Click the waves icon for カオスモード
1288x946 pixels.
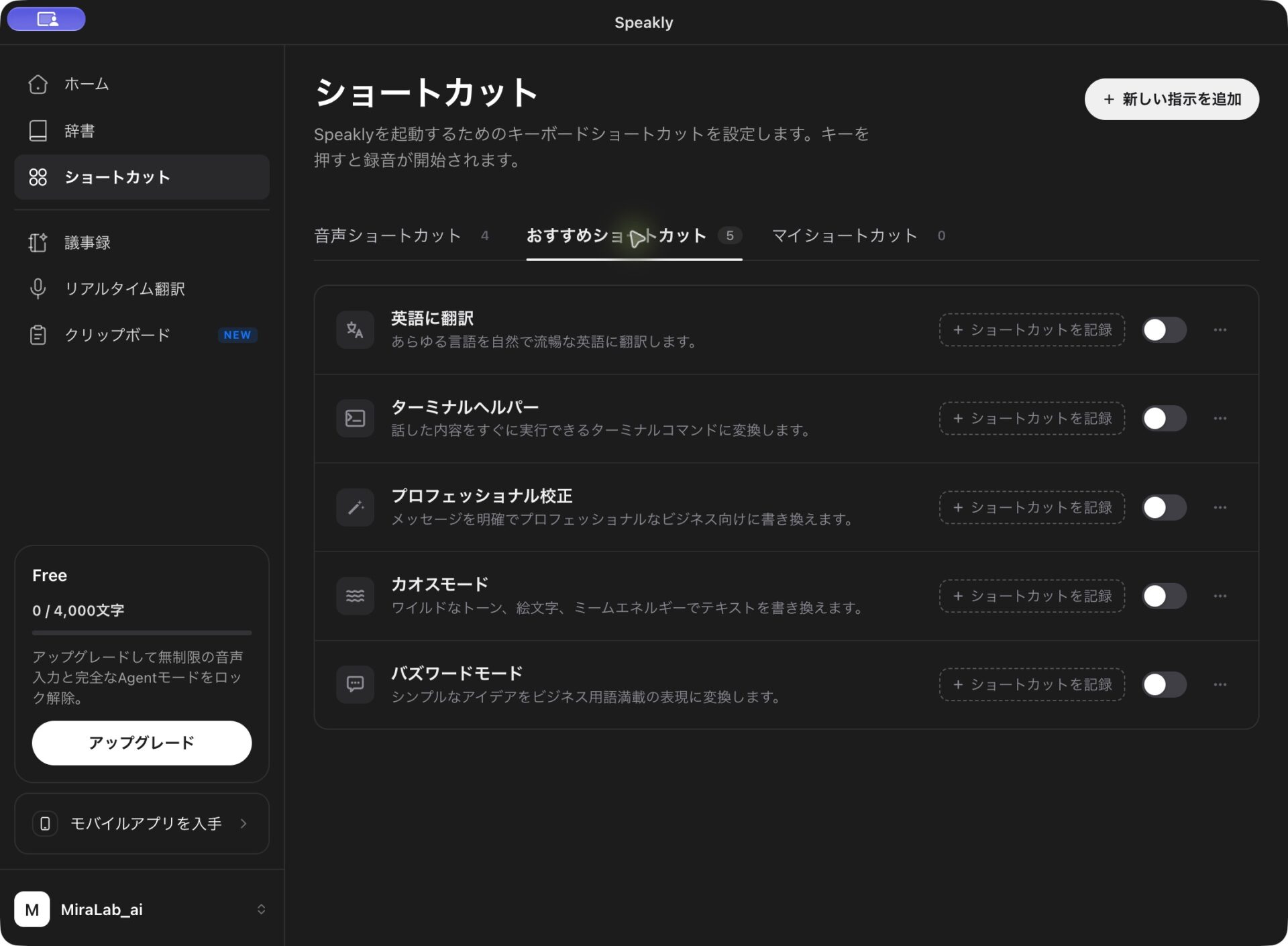[355, 596]
